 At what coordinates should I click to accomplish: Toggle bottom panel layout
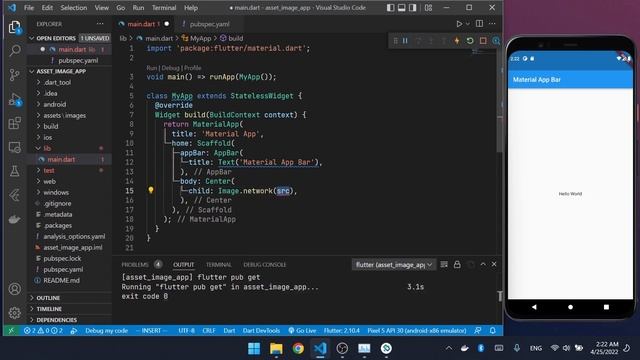pos(402,8)
